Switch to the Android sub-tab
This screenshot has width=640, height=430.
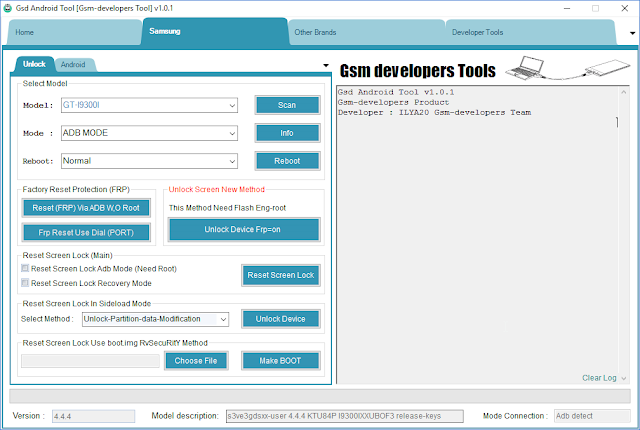pyautogui.click(x=73, y=64)
